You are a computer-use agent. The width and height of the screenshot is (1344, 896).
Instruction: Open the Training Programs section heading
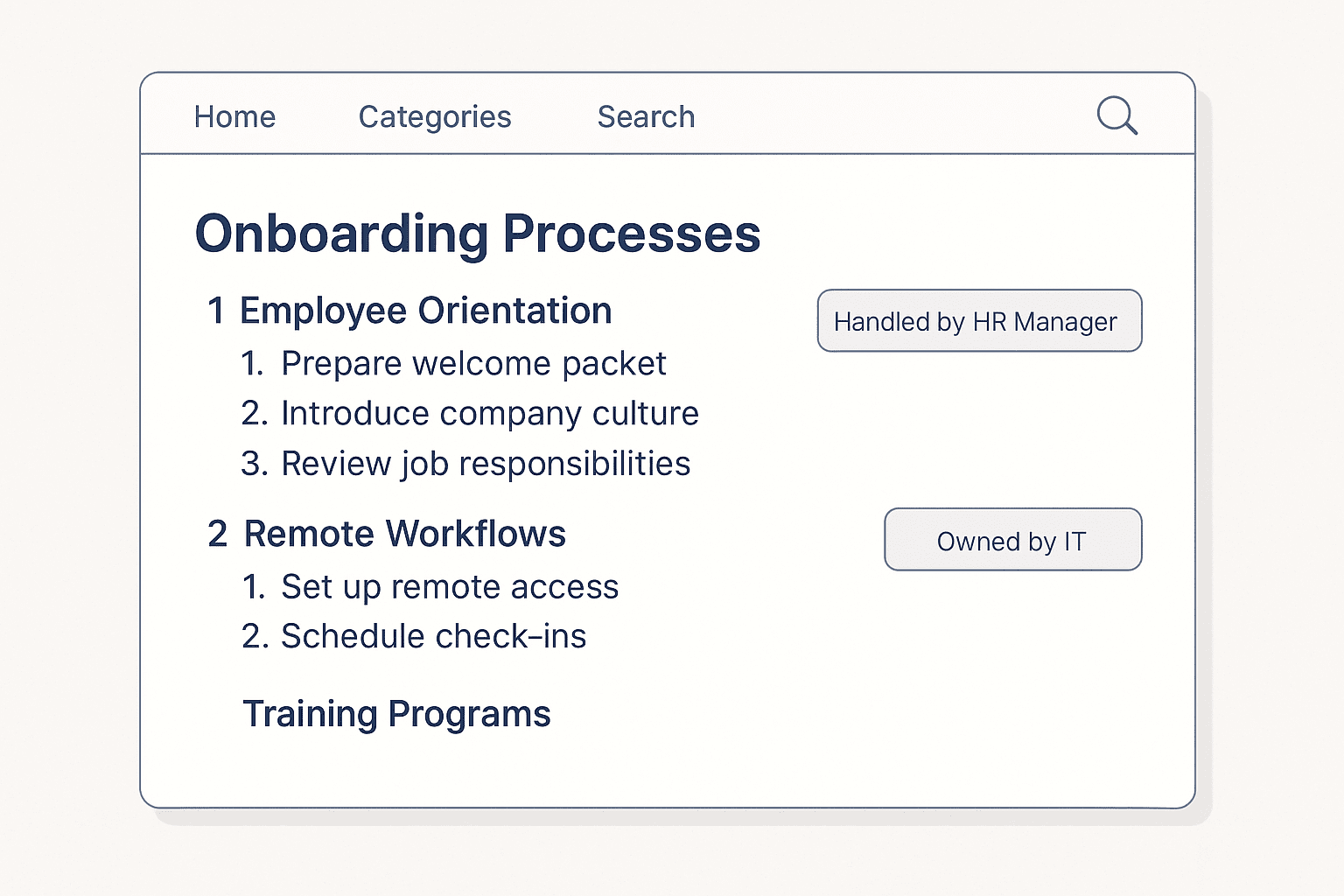[x=396, y=714]
